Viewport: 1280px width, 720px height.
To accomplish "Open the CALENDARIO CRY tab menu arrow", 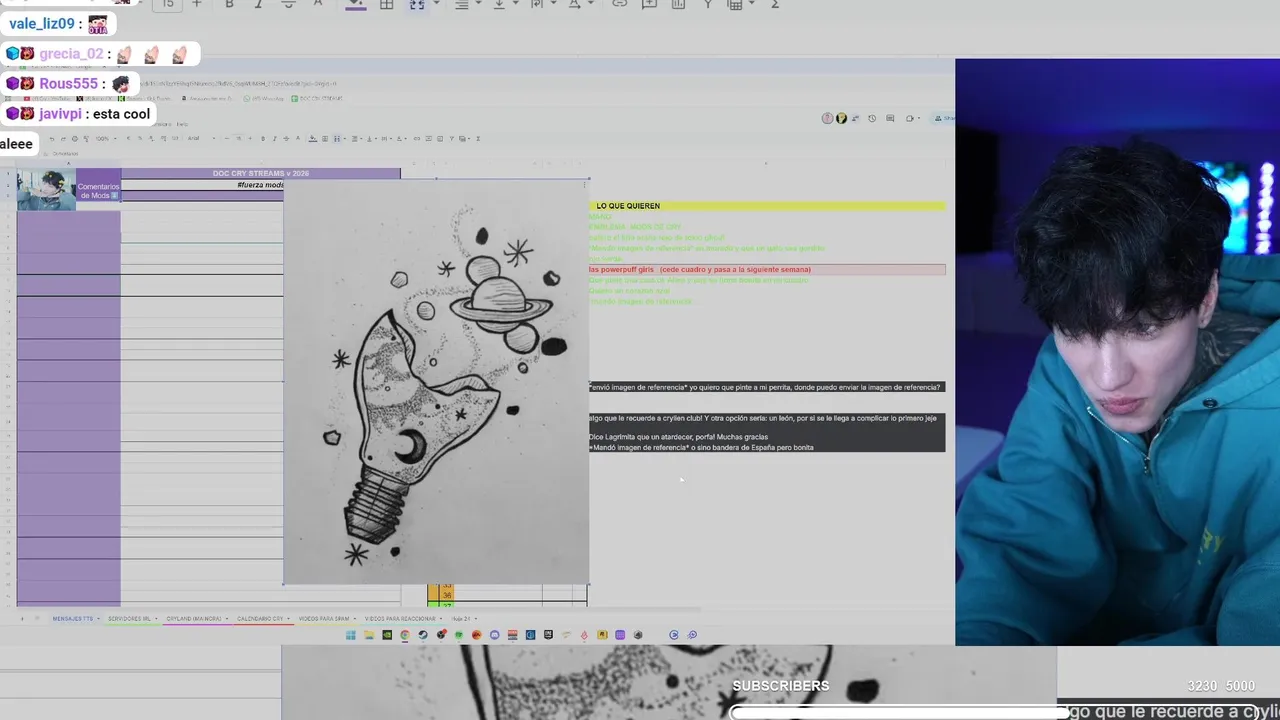I will [289, 619].
